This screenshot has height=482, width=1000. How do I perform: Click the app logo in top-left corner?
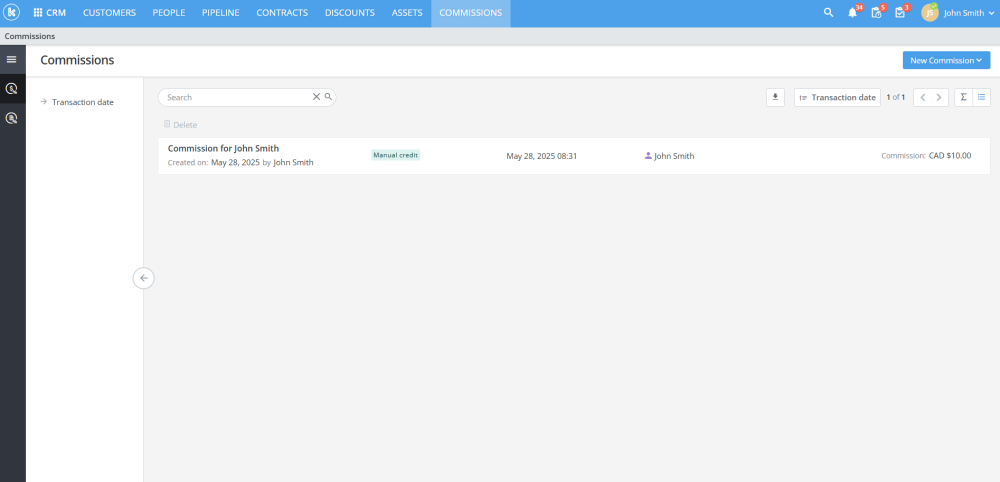[x=11, y=12]
